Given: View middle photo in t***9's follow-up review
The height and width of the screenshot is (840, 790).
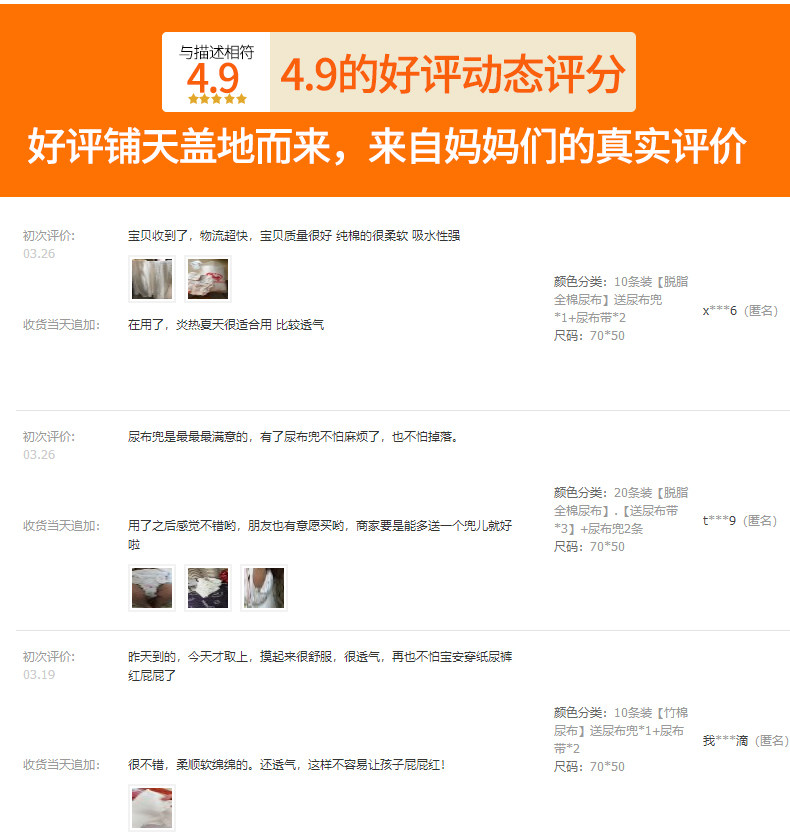Looking at the screenshot, I should (x=208, y=588).
